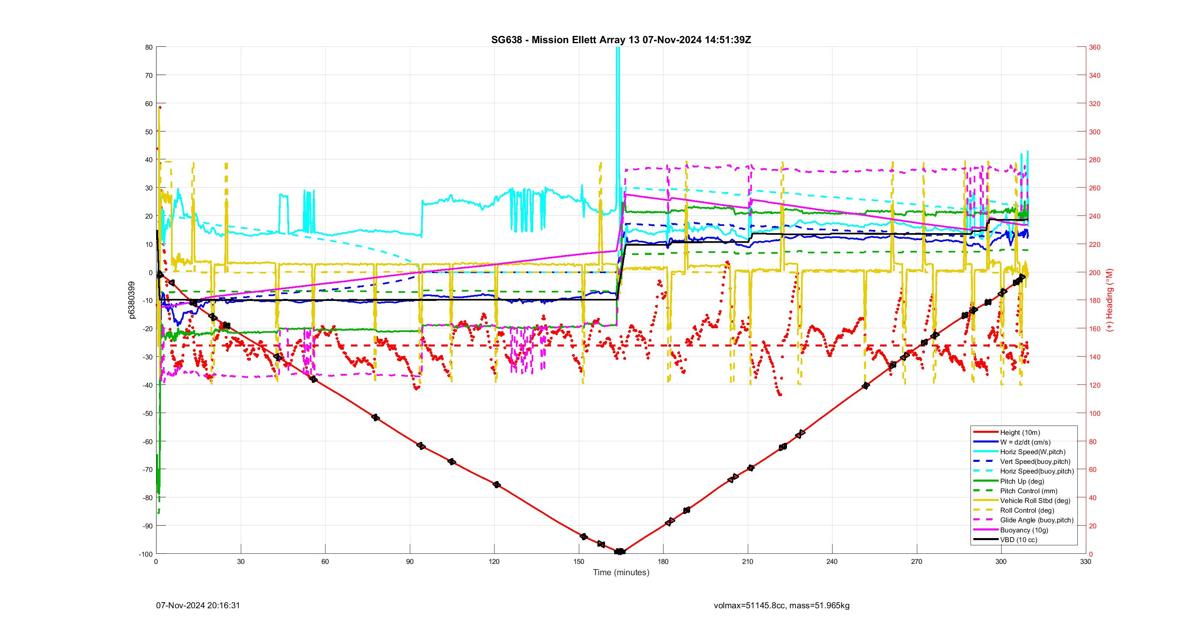Click left y-axis tick label 80
1200x622 pixels.
pos(147,47)
